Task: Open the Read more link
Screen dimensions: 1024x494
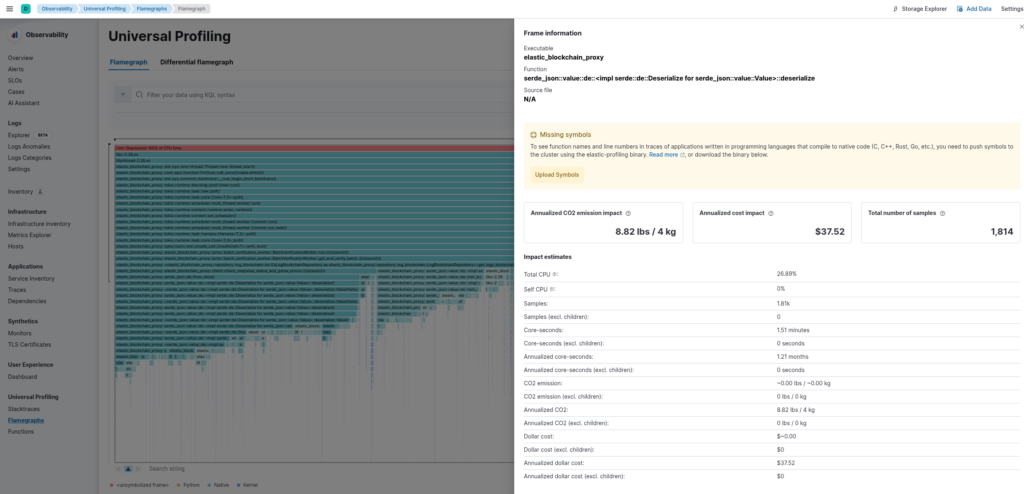Action: 663,156
